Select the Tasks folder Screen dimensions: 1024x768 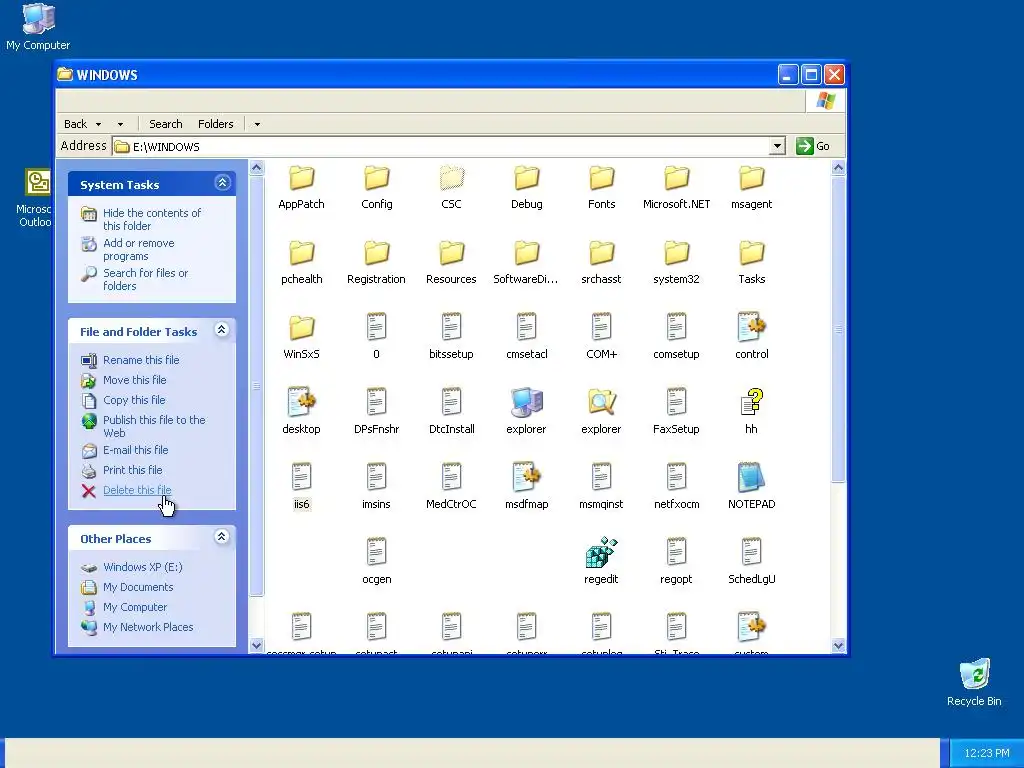(x=752, y=262)
